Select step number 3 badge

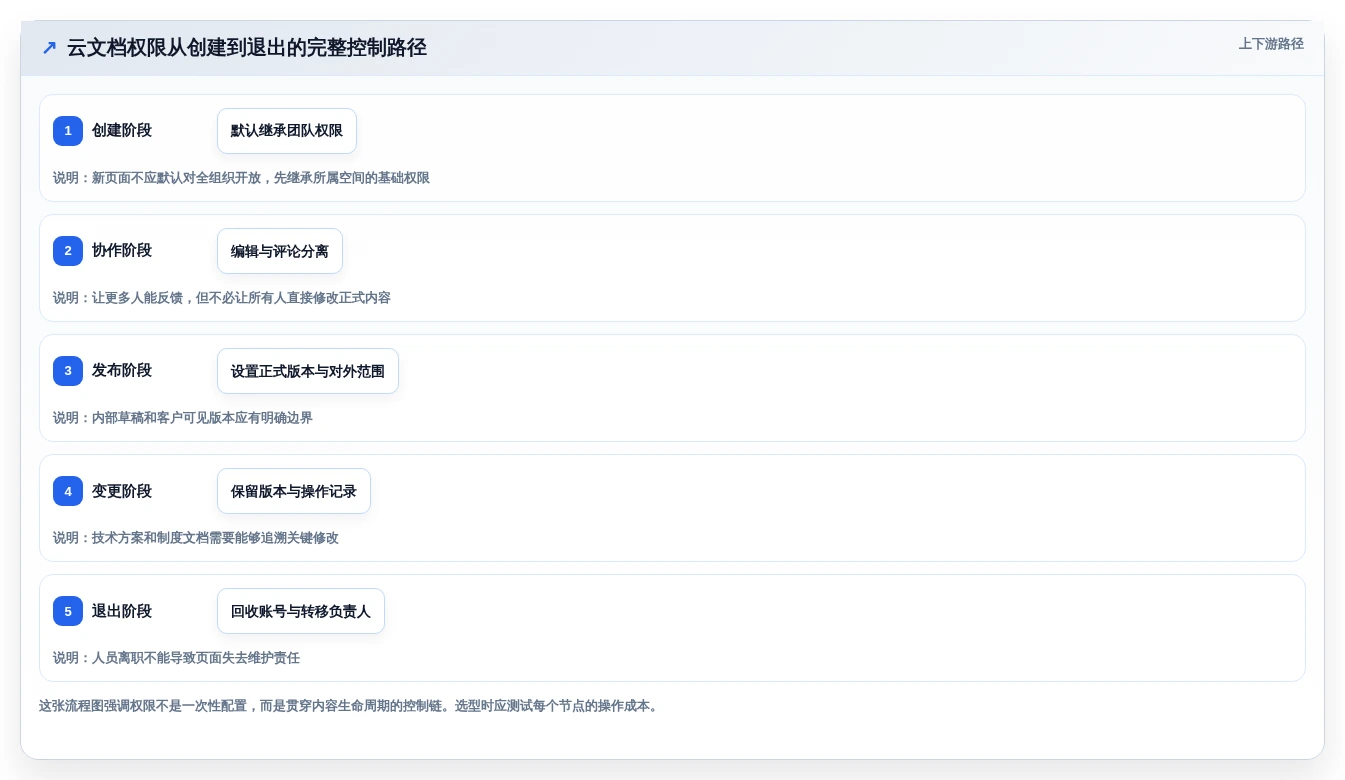click(68, 371)
